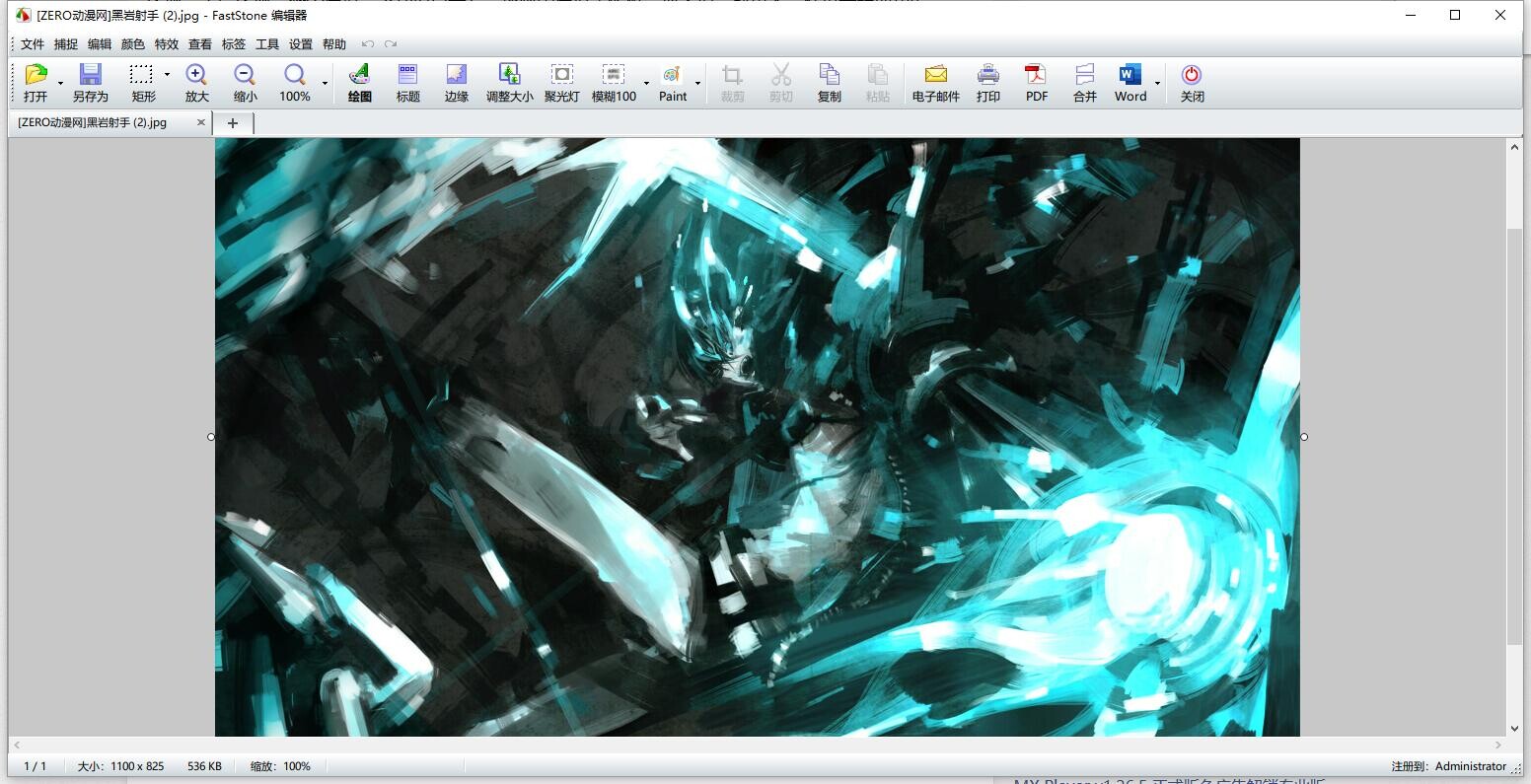1531x784 pixels.
Task: Apply the Edge (边缘) effect tool
Action: pos(456,83)
